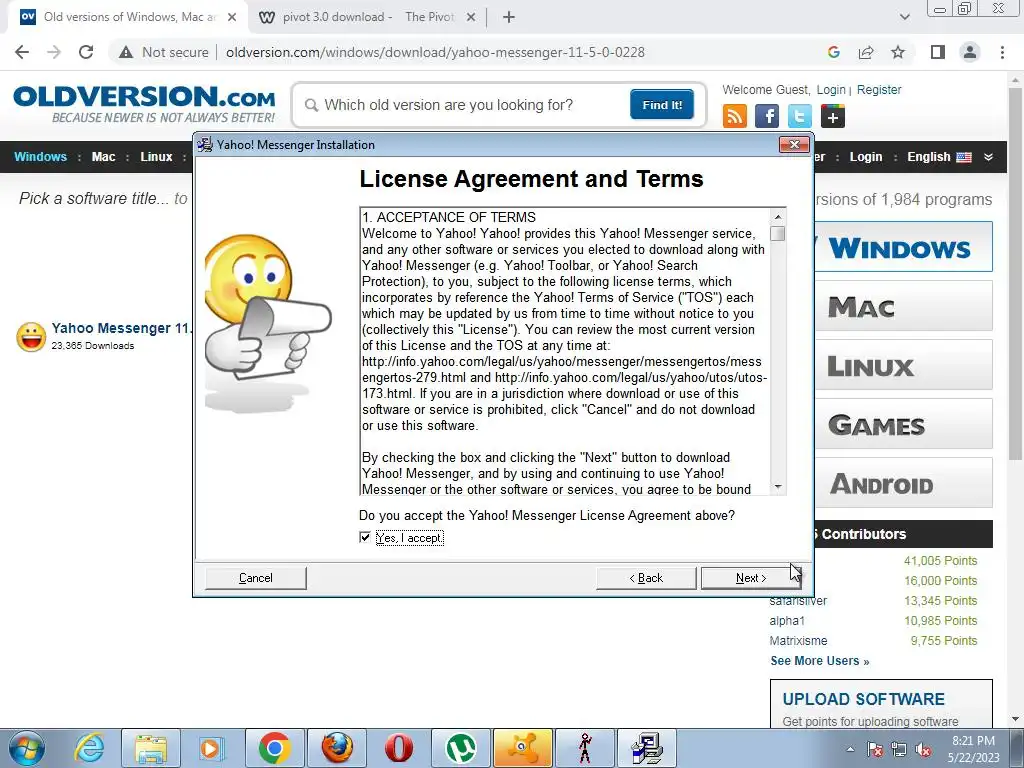Reload the current page

click(86, 52)
